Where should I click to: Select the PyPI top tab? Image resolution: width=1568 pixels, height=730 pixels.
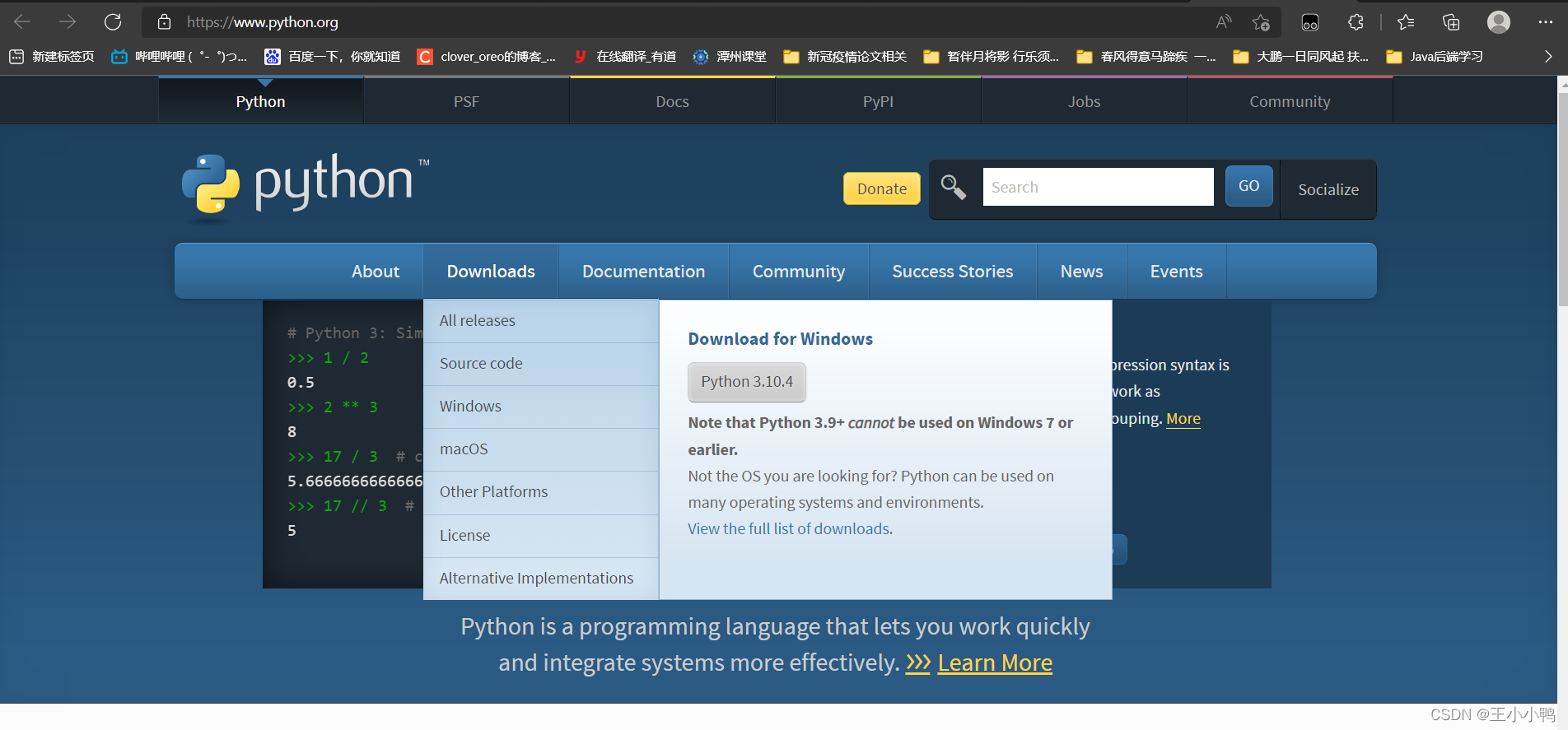point(878,101)
